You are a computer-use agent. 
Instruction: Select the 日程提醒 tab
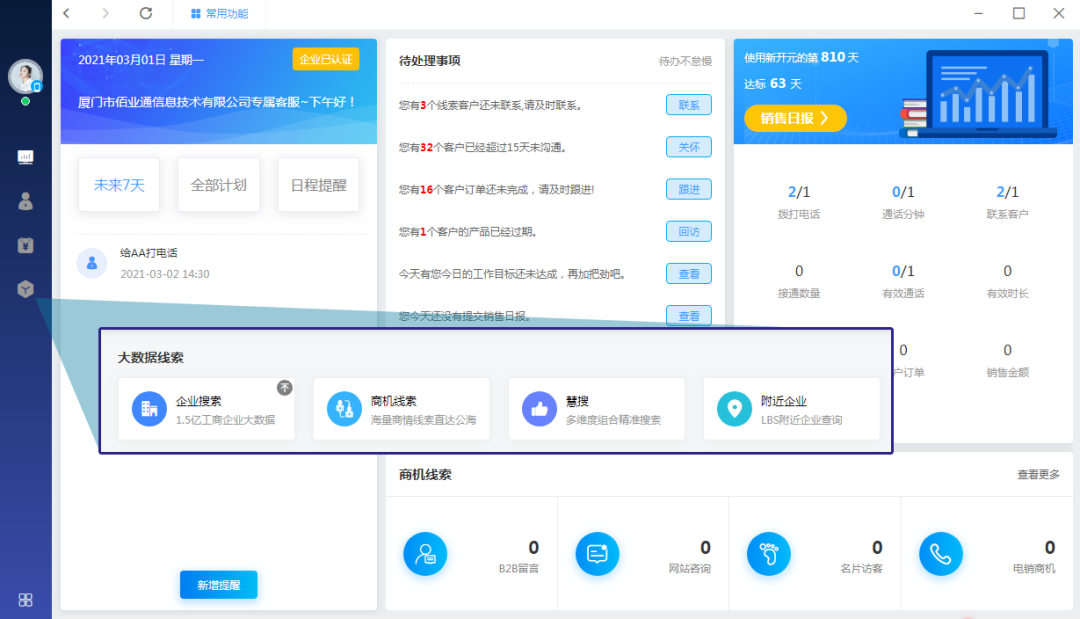click(318, 185)
